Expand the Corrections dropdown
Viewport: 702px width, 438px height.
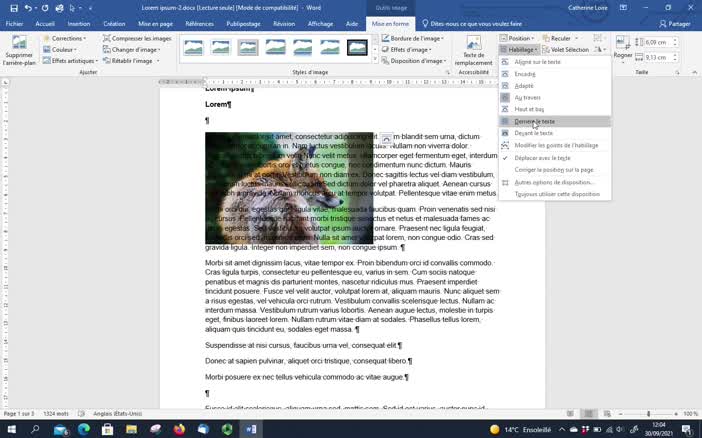coord(68,38)
